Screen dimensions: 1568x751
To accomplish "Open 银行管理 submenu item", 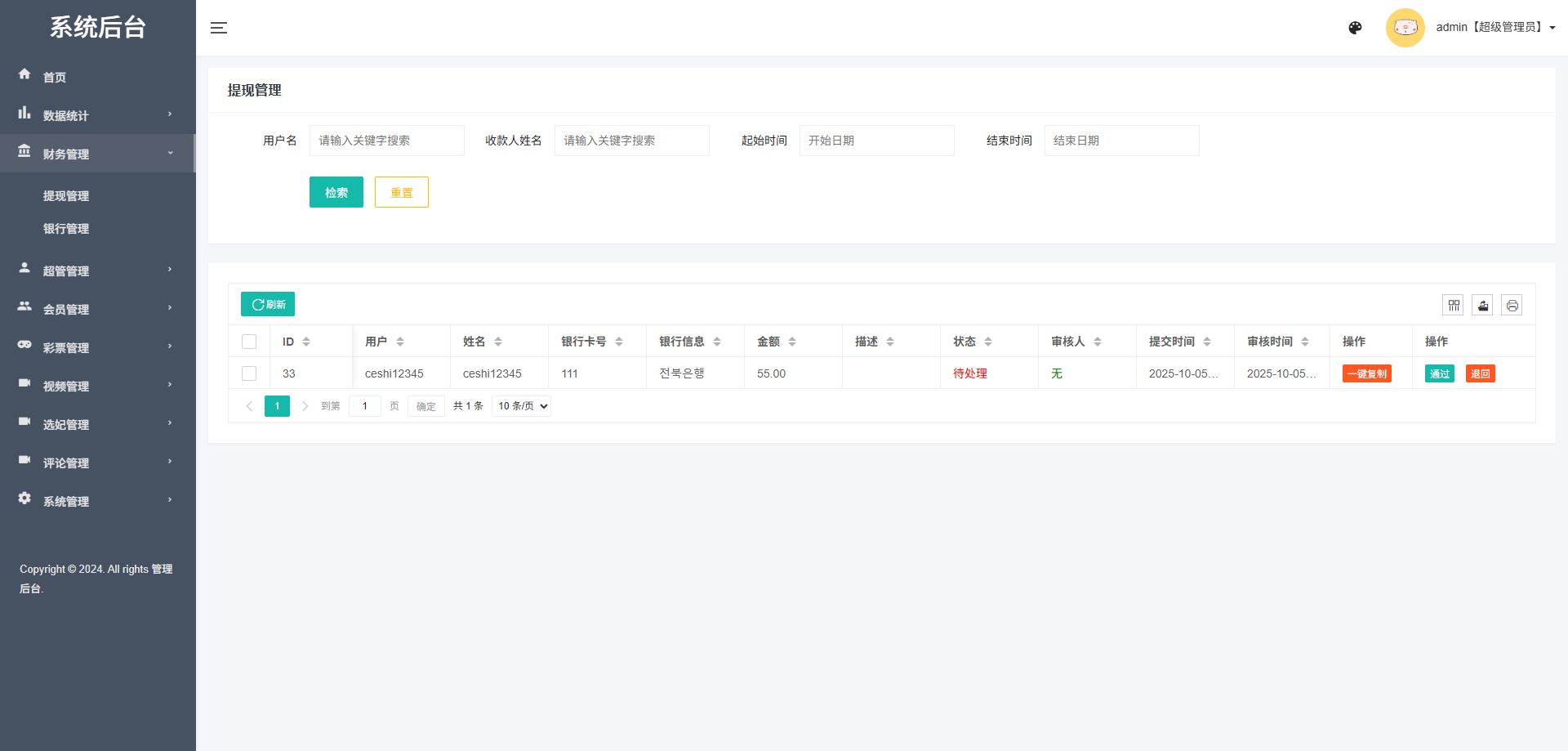I will [x=66, y=229].
